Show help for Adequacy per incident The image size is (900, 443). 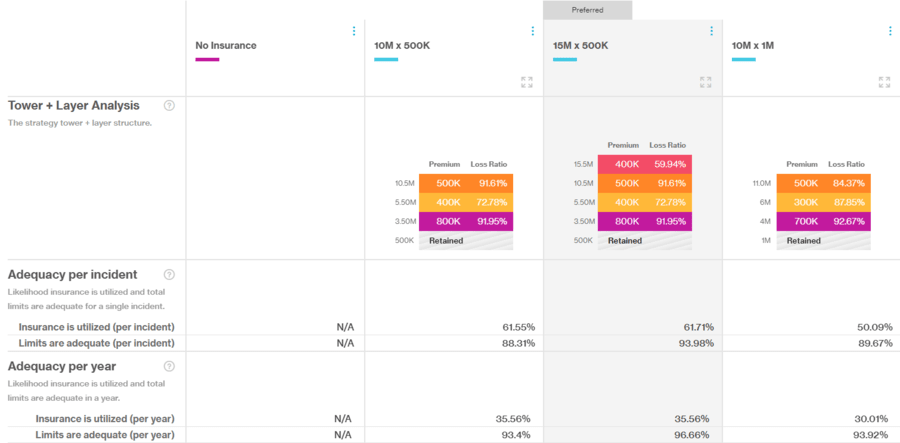(169, 274)
